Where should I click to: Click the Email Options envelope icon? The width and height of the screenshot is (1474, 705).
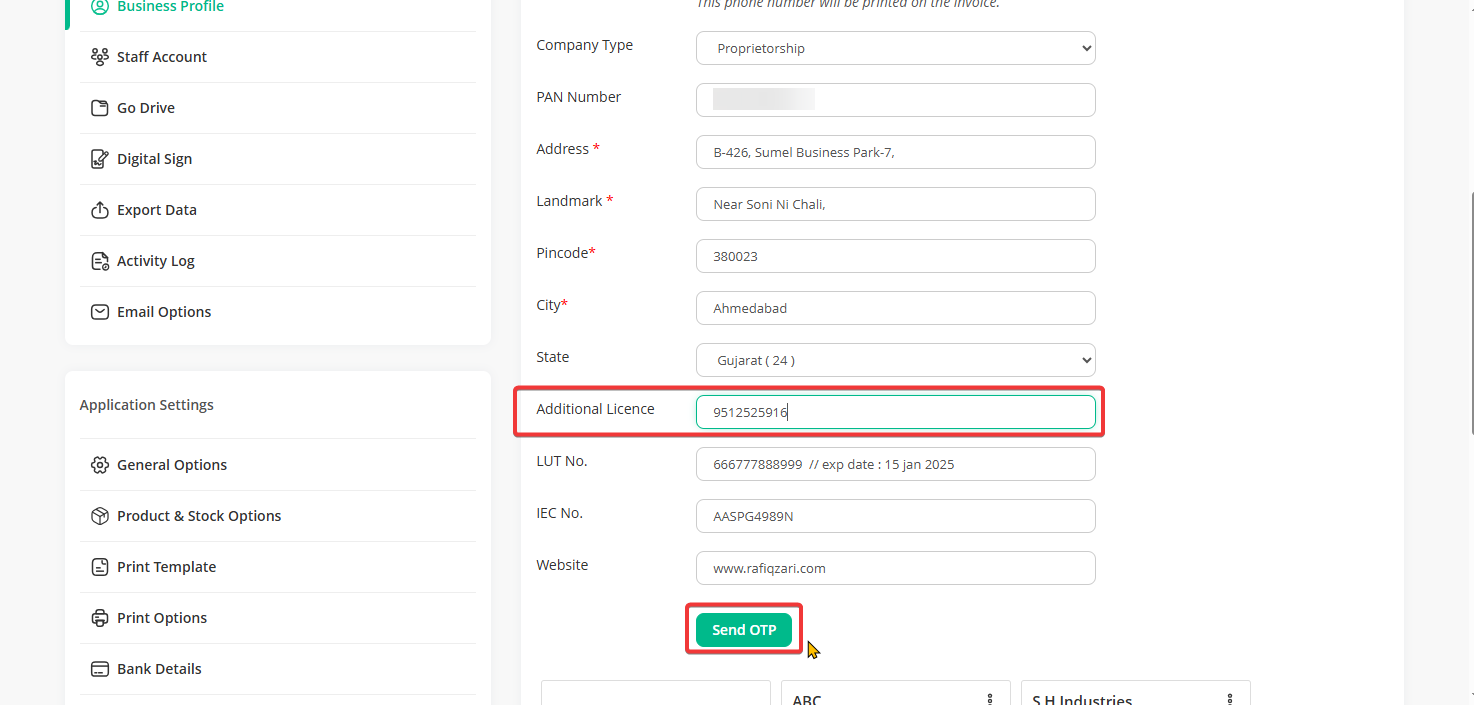click(99, 312)
